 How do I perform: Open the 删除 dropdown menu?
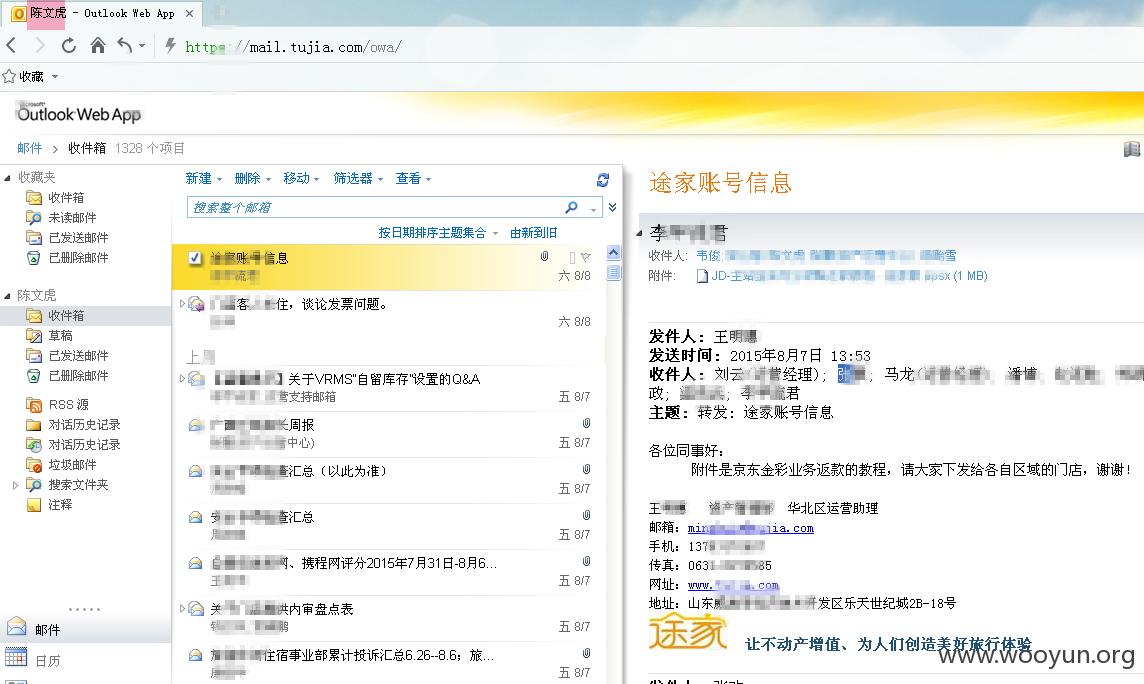pyautogui.click(x=252, y=179)
